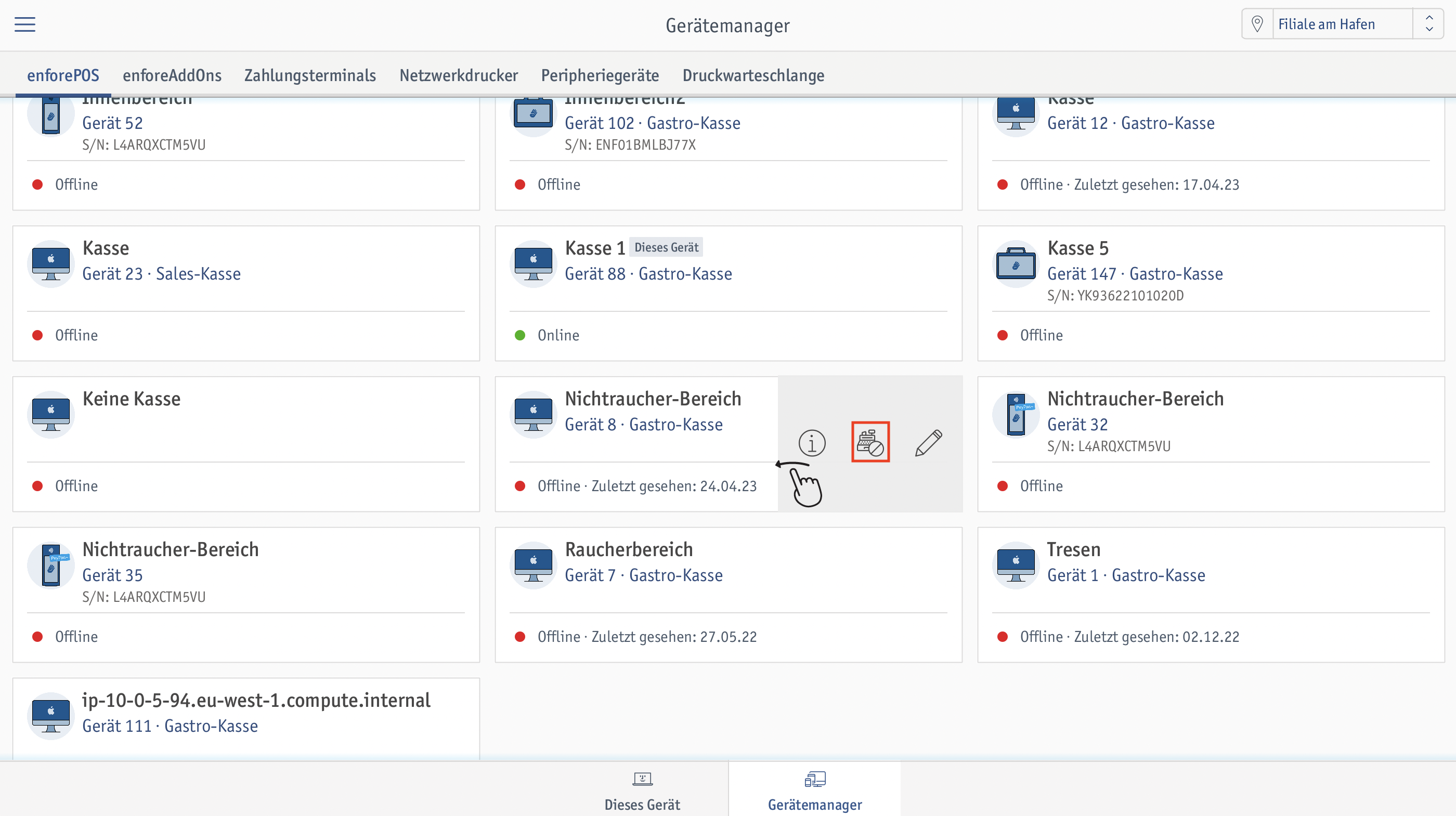1456x816 pixels.
Task: Open the Kasse 5 title
Action: point(1077,248)
